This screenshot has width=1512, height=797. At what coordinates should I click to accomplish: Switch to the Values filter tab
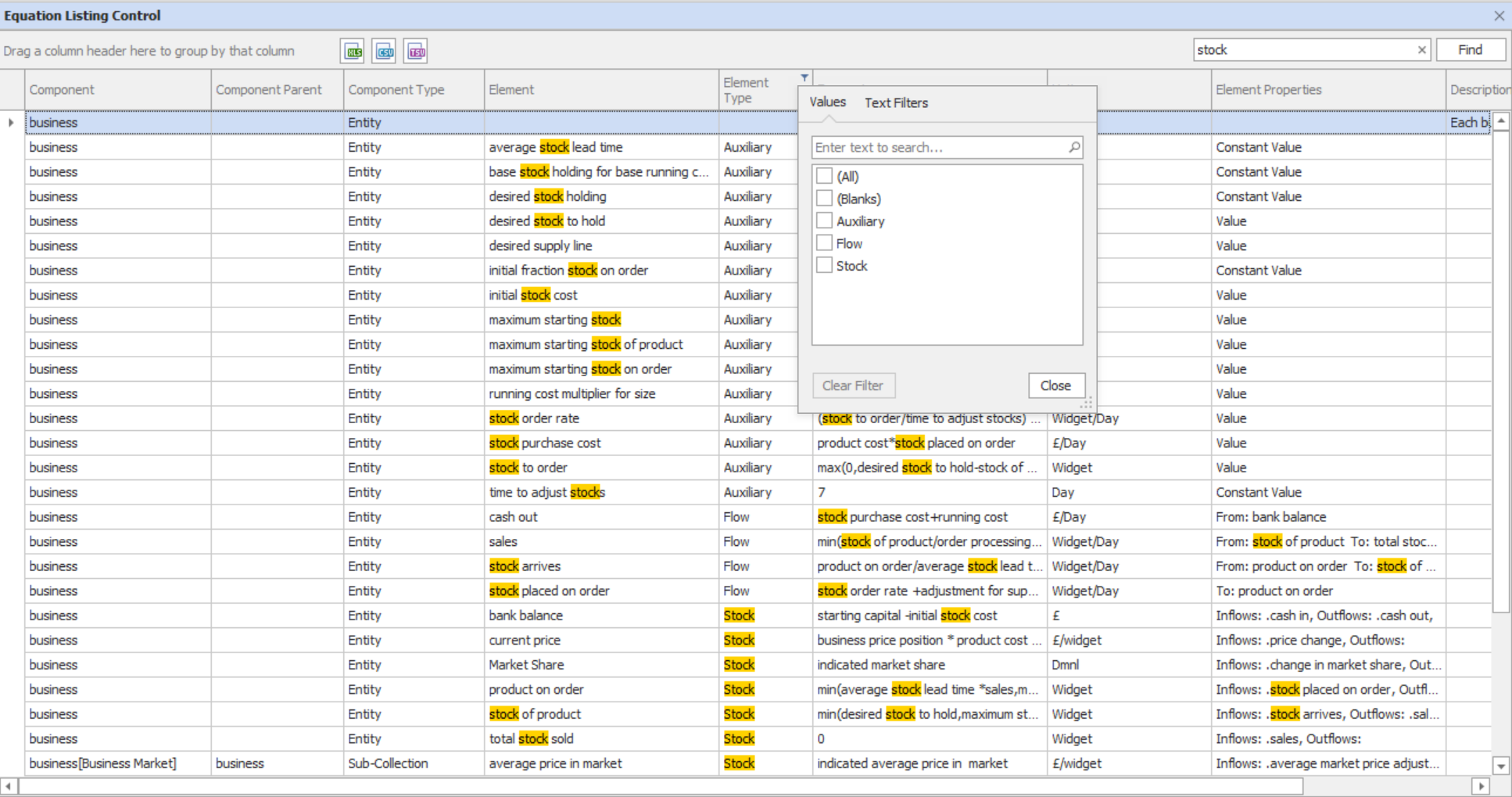(x=827, y=102)
